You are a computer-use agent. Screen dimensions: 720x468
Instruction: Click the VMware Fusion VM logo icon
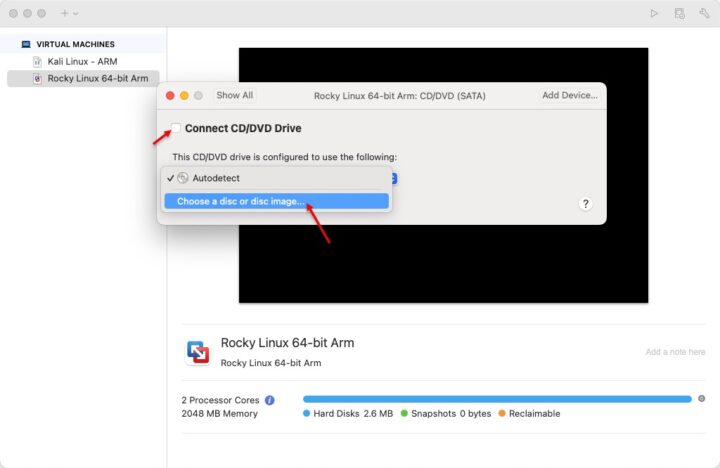(x=198, y=352)
